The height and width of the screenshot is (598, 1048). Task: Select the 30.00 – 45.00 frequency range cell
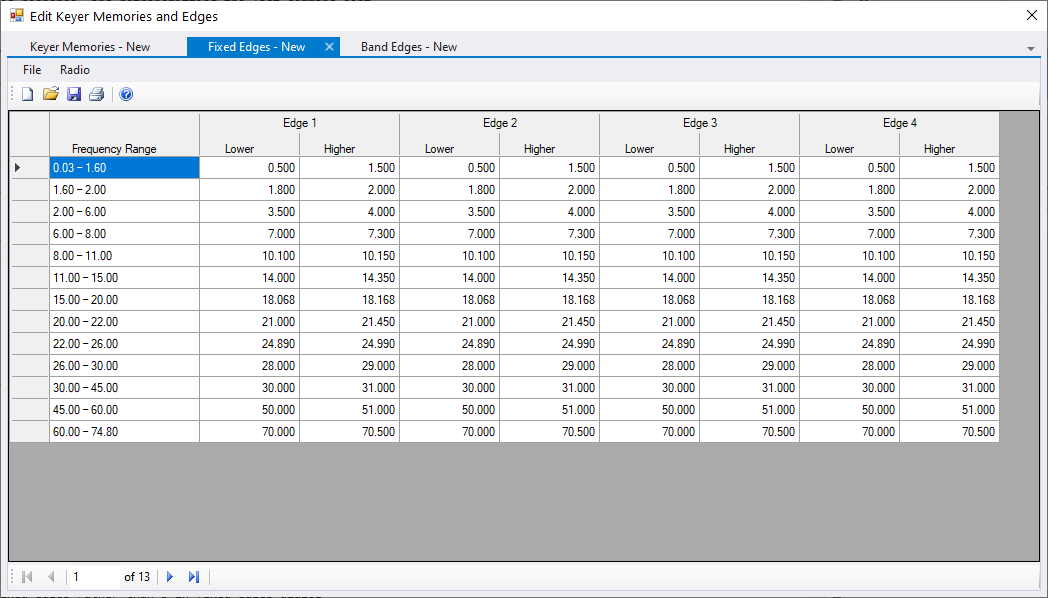124,388
